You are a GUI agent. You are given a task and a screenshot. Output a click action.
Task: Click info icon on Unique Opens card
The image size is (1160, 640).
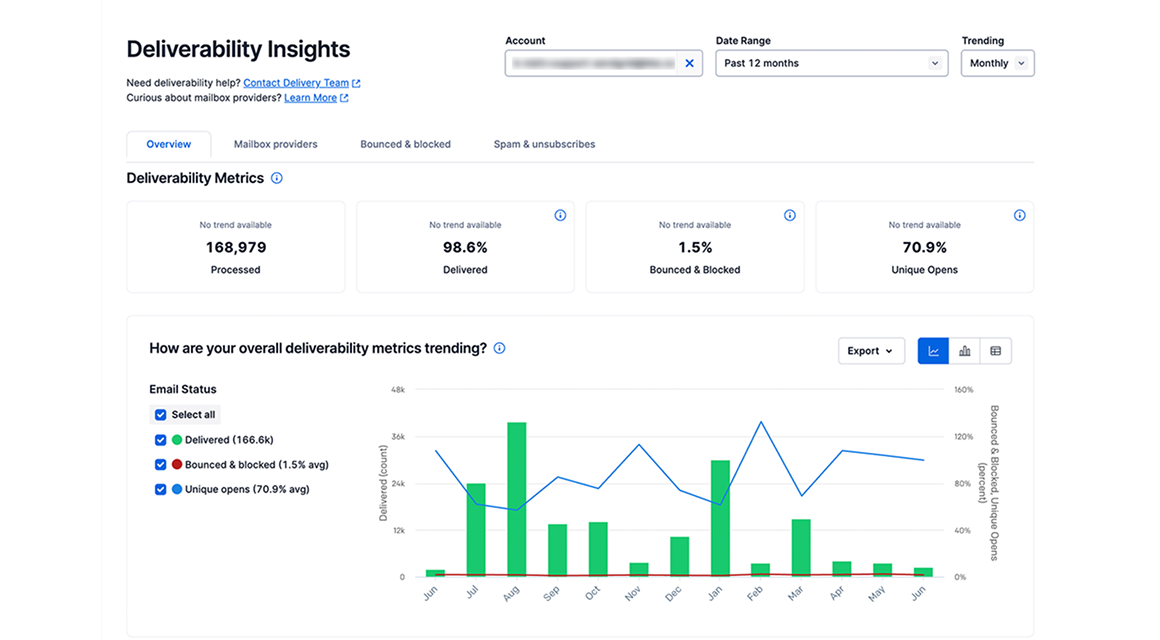pyautogui.click(x=1019, y=215)
